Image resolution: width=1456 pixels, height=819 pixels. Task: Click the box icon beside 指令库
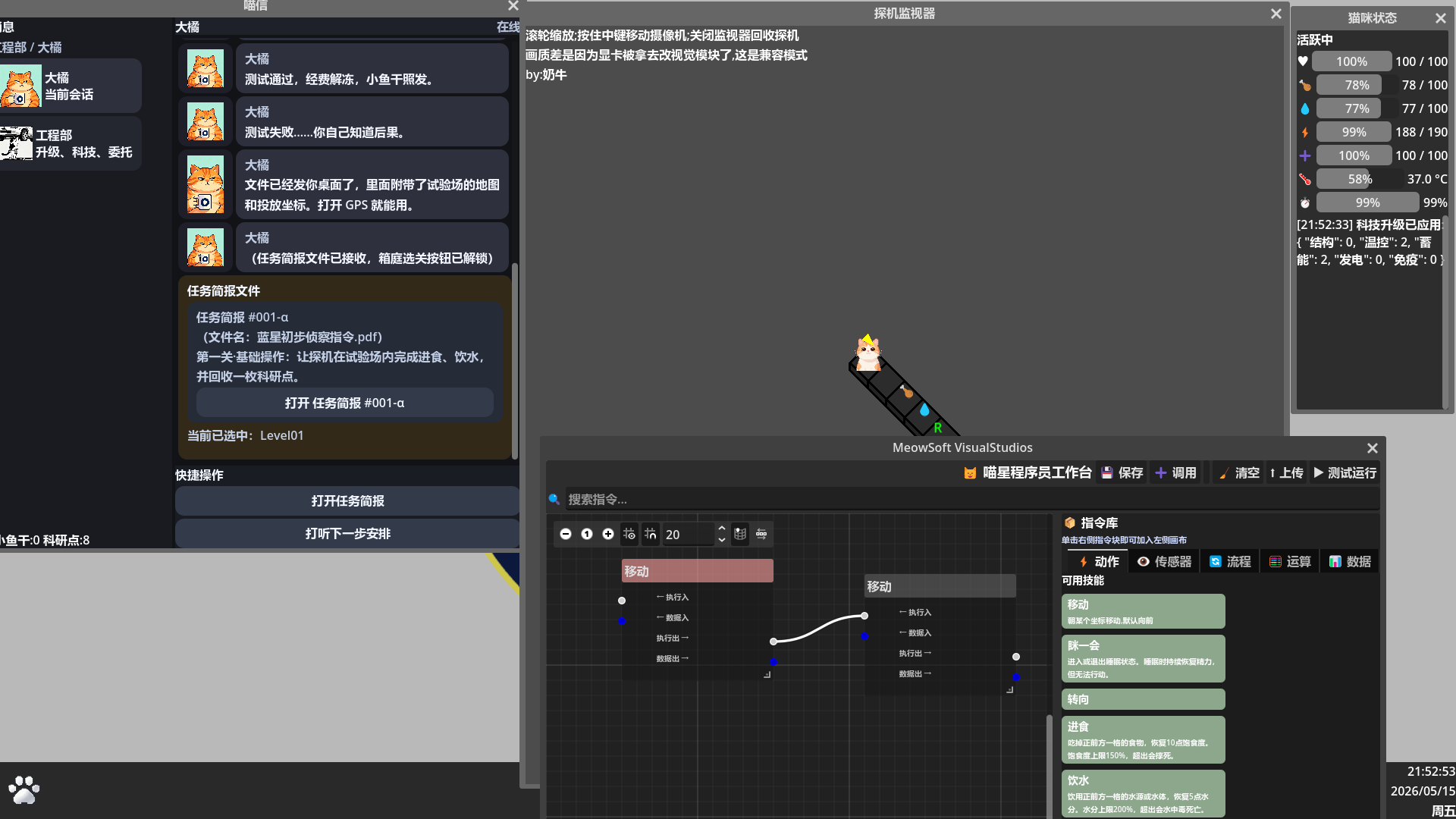click(1070, 522)
